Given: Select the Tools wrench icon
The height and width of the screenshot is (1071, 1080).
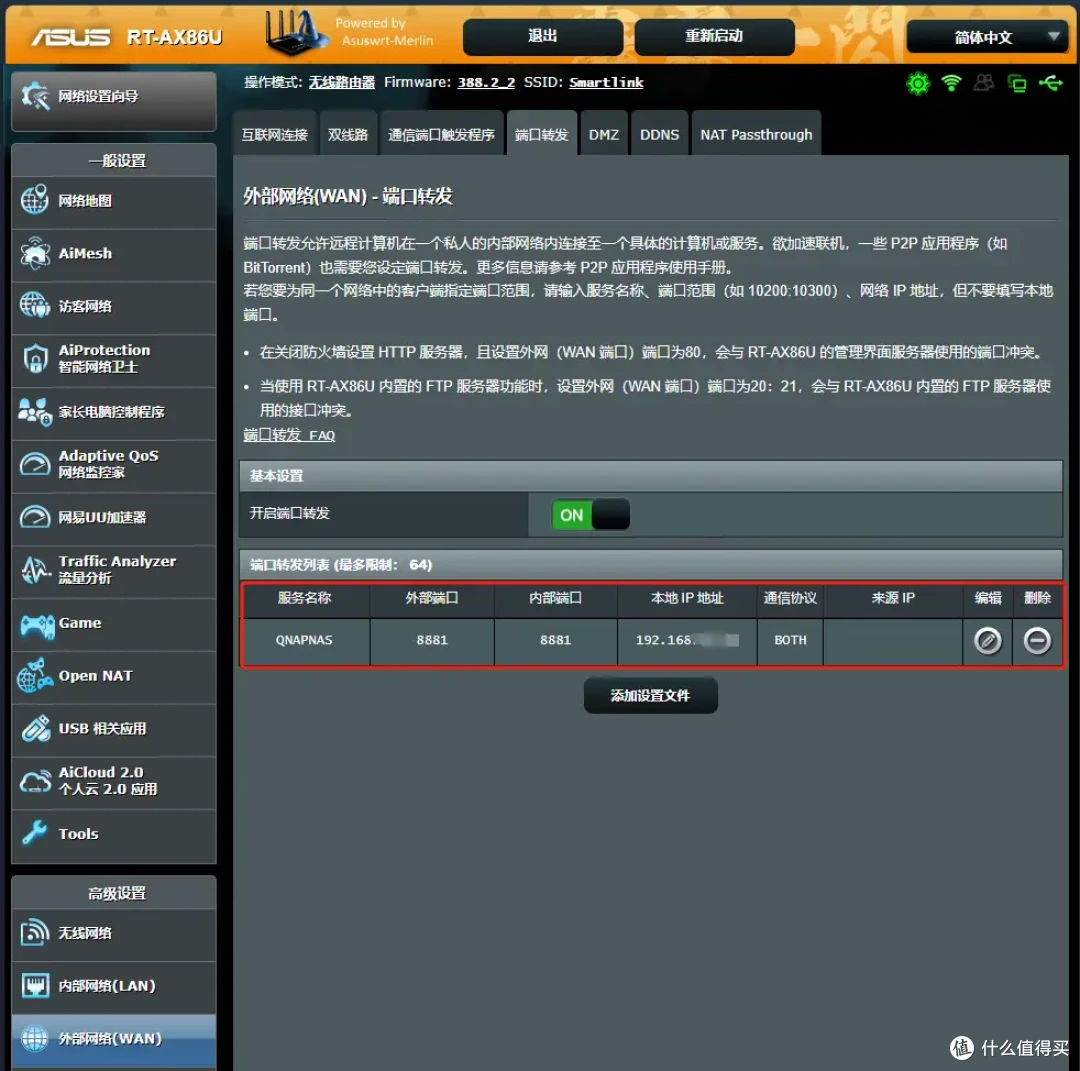Looking at the screenshot, I should [x=36, y=834].
